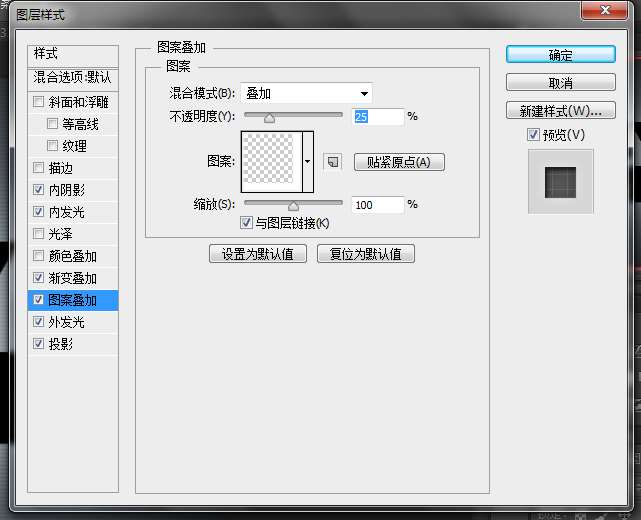Select the 外发光 style entry

(67, 323)
